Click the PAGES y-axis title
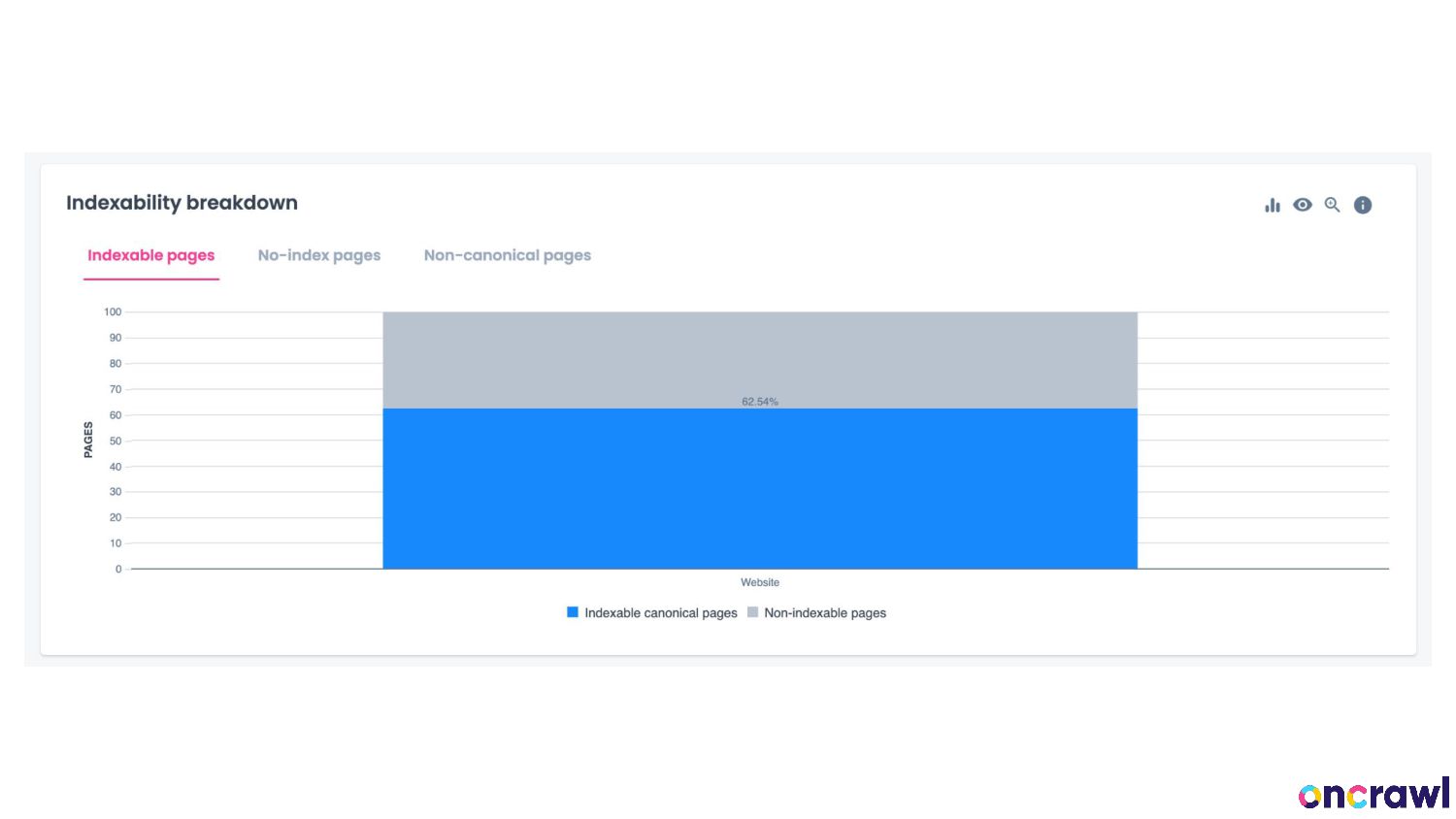 point(88,440)
